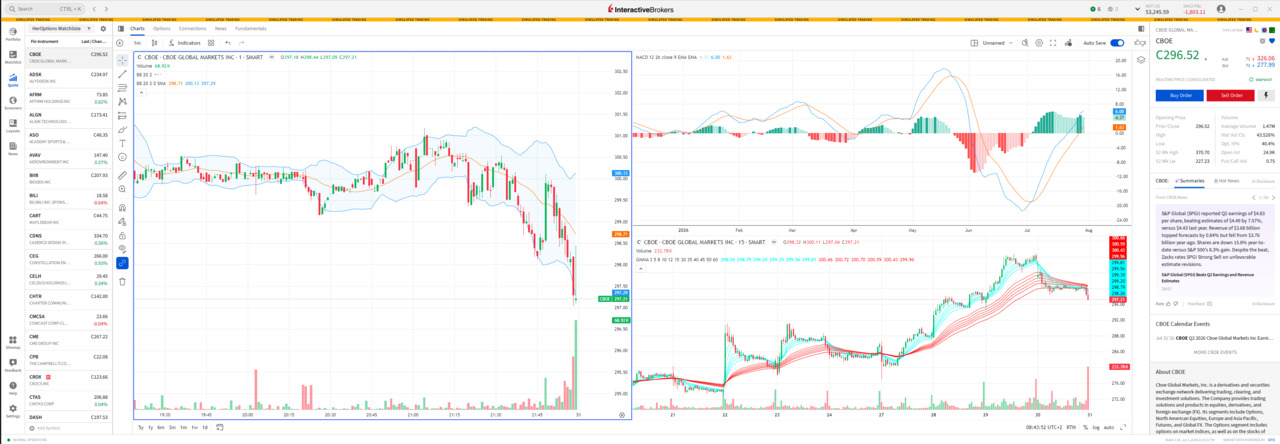
Task: Open the indicator templates grid icon
Action: click(x=211, y=43)
